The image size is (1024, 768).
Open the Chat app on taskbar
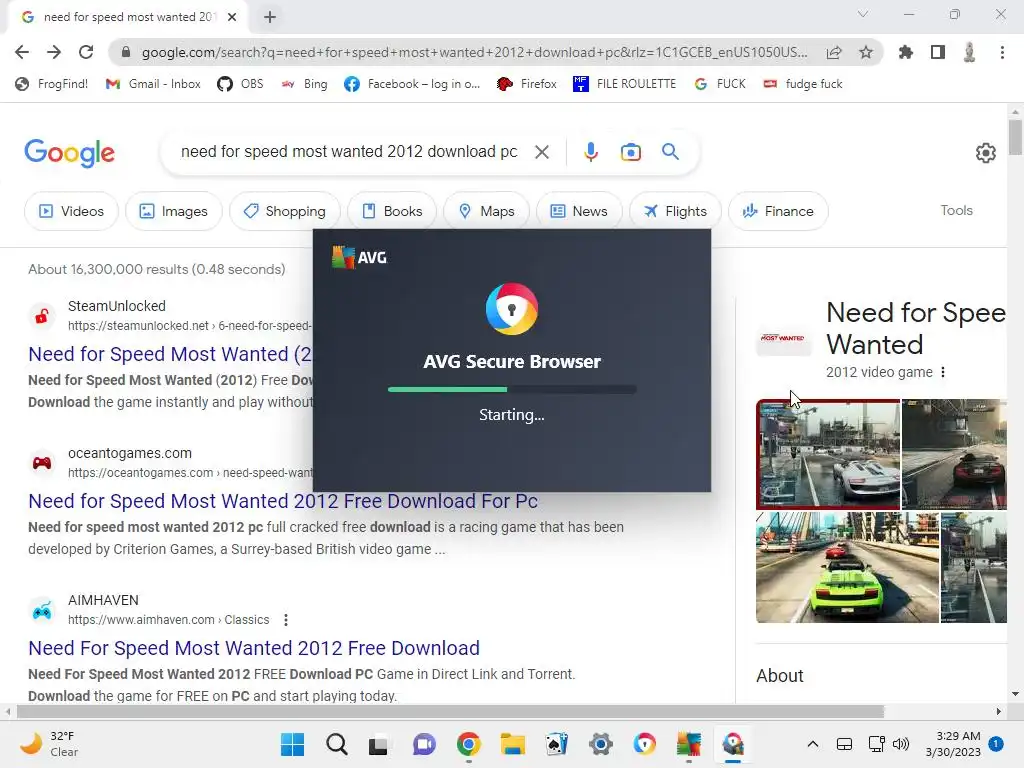(424, 744)
